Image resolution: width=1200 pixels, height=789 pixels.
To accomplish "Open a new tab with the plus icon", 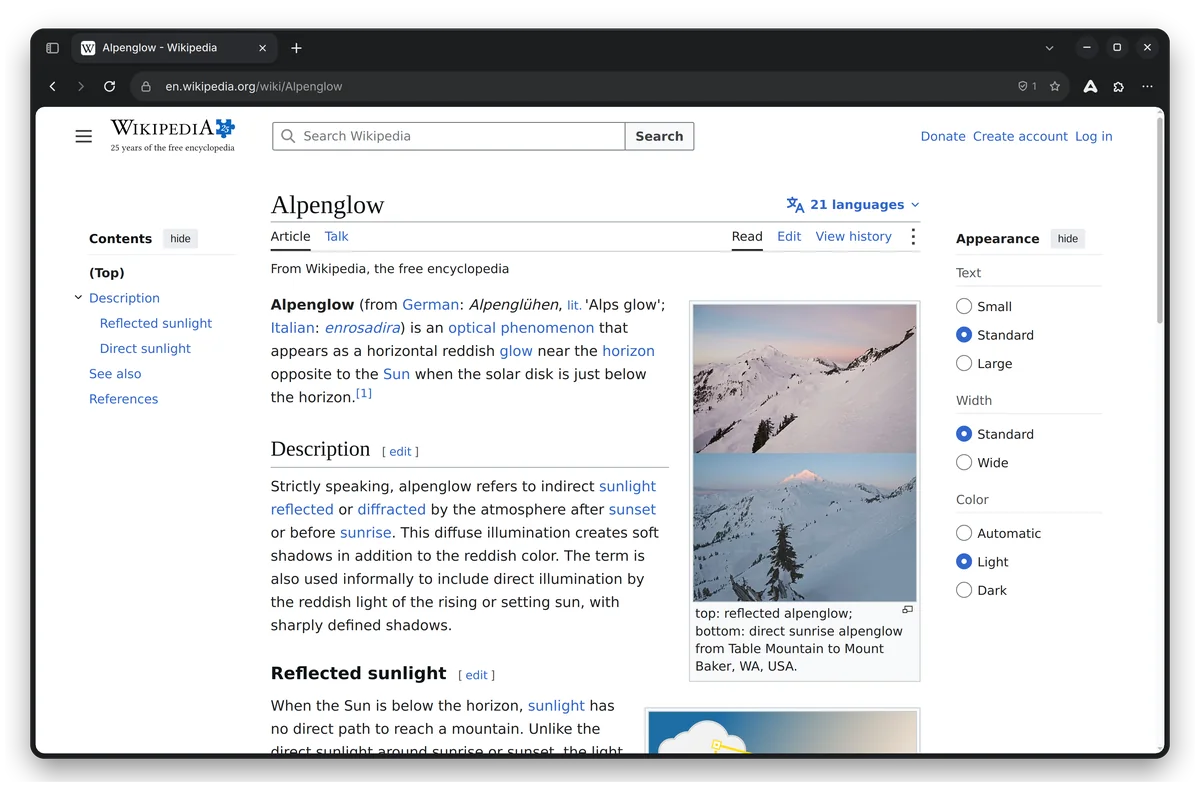I will (x=296, y=48).
